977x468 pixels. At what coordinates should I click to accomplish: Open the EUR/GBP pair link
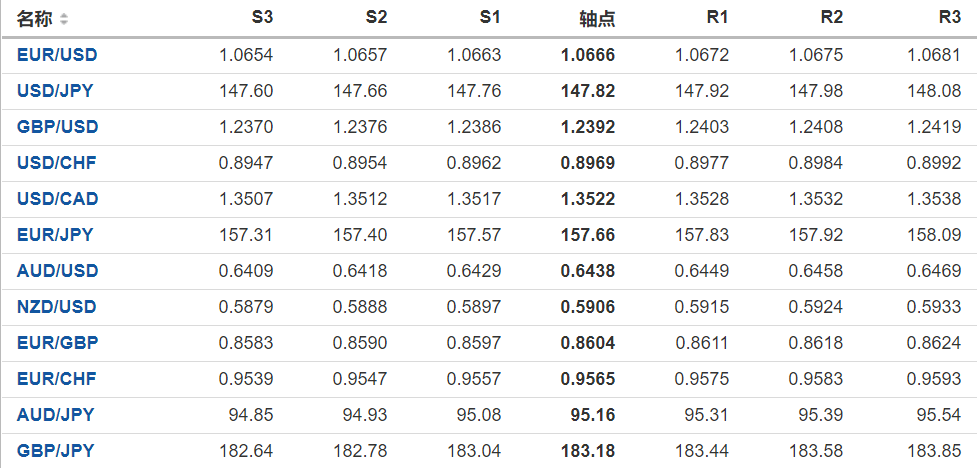57,343
